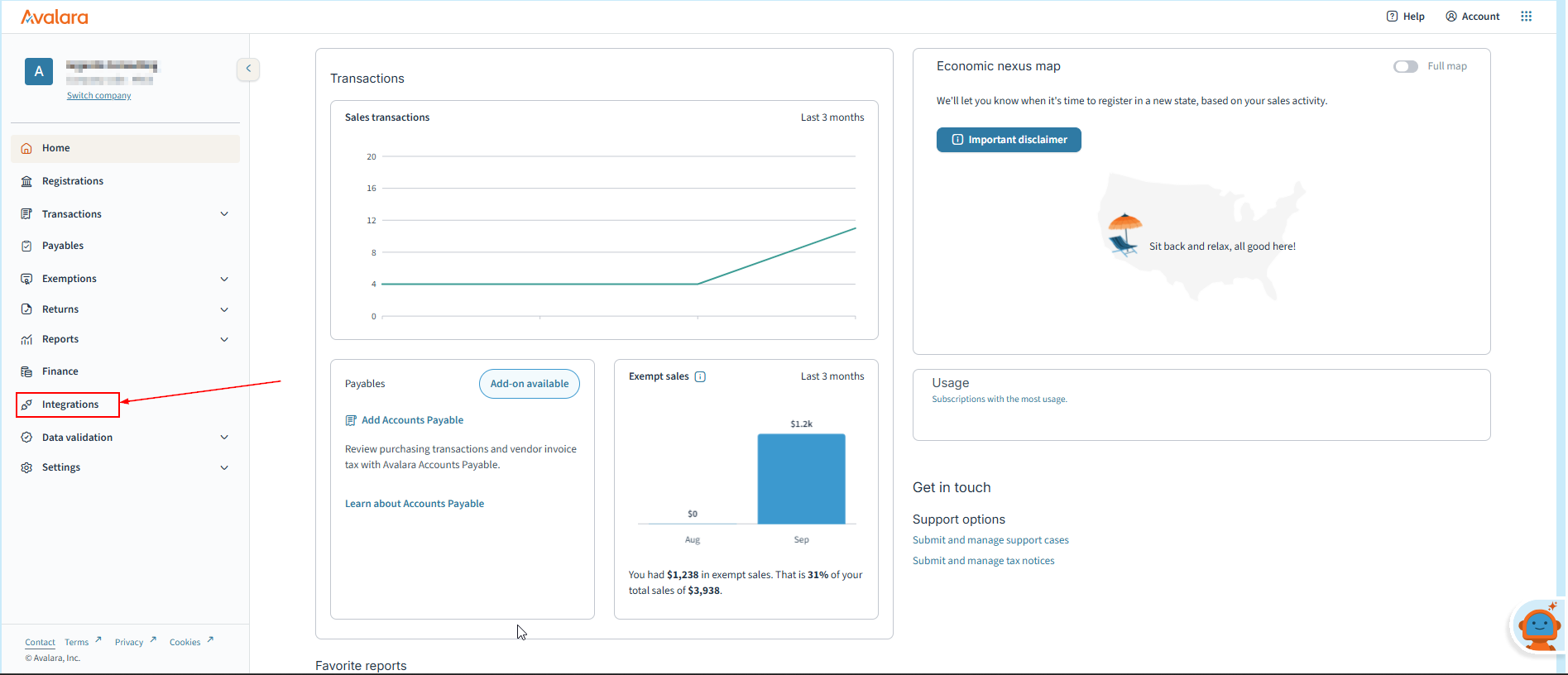The height and width of the screenshot is (675, 1568).
Task: Click the Settings gear icon
Action: [x=26, y=467]
